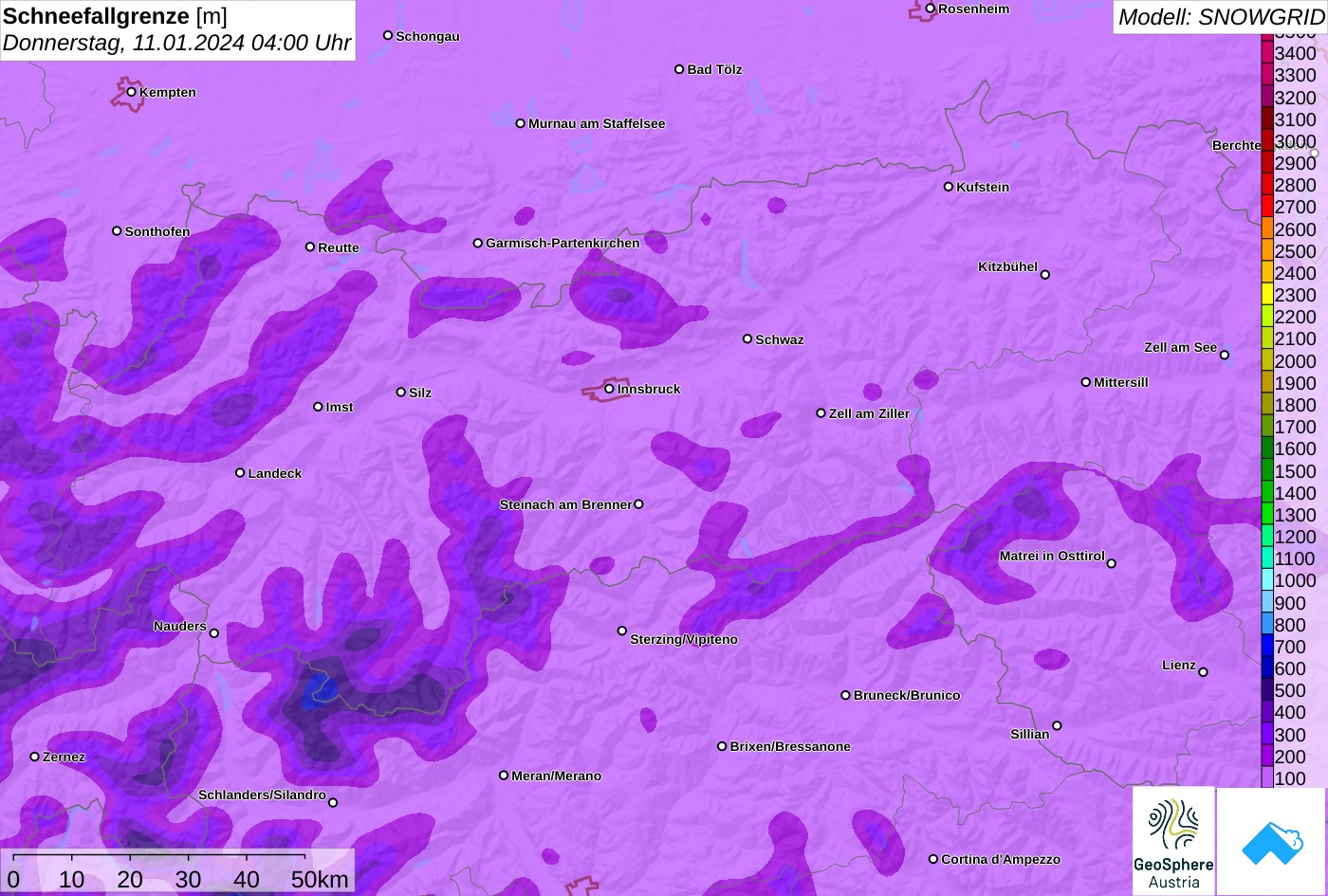Click the Steinach am Brenner label
The width and height of the screenshot is (1328, 896).
[565, 505]
